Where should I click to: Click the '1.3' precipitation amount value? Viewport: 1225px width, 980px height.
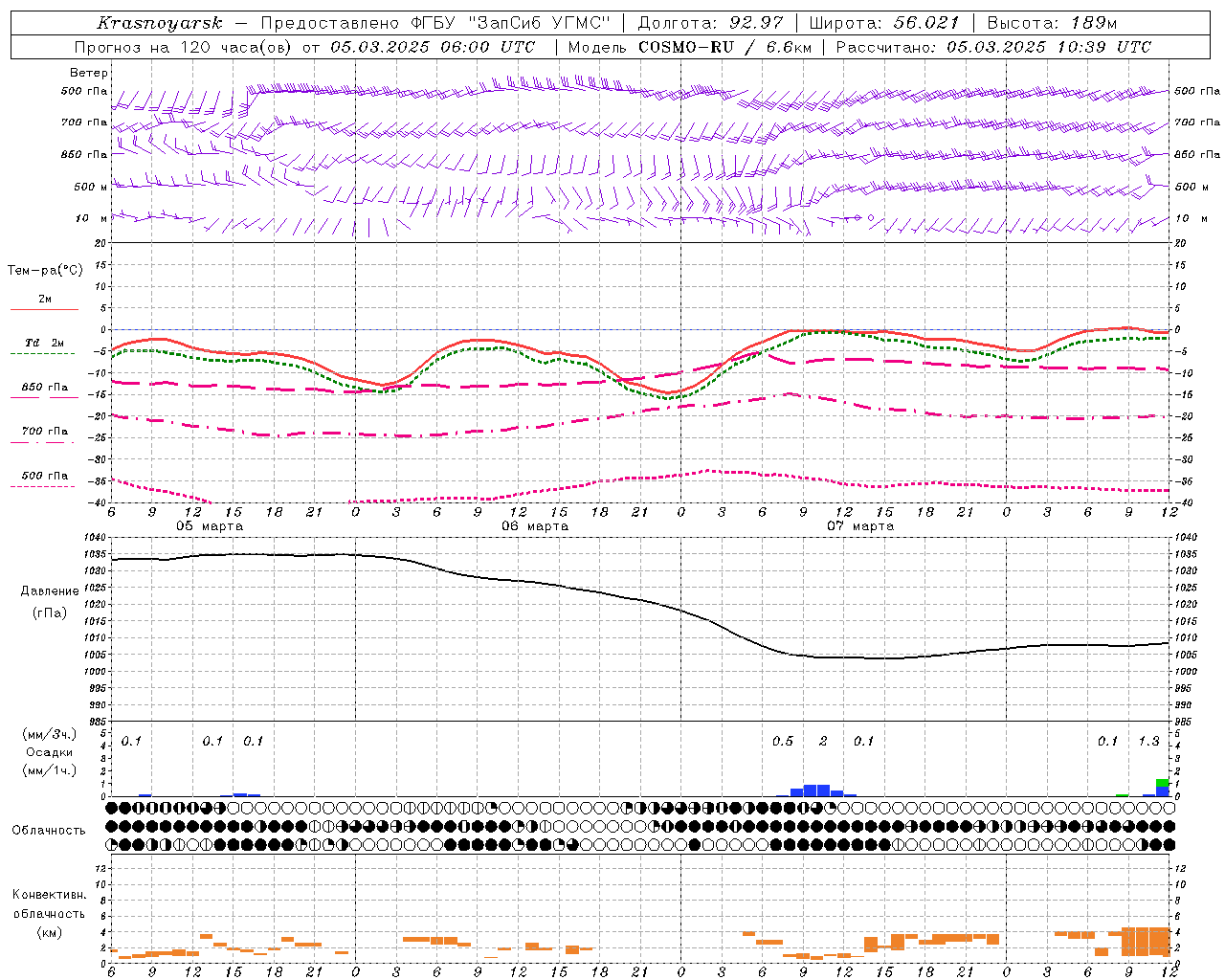(1148, 741)
